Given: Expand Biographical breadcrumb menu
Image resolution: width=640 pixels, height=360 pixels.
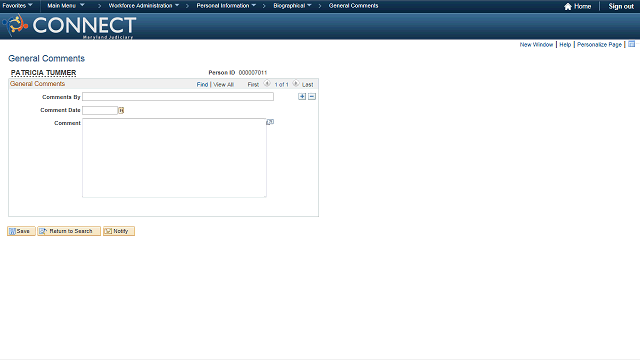Looking at the screenshot, I should (x=292, y=6).
